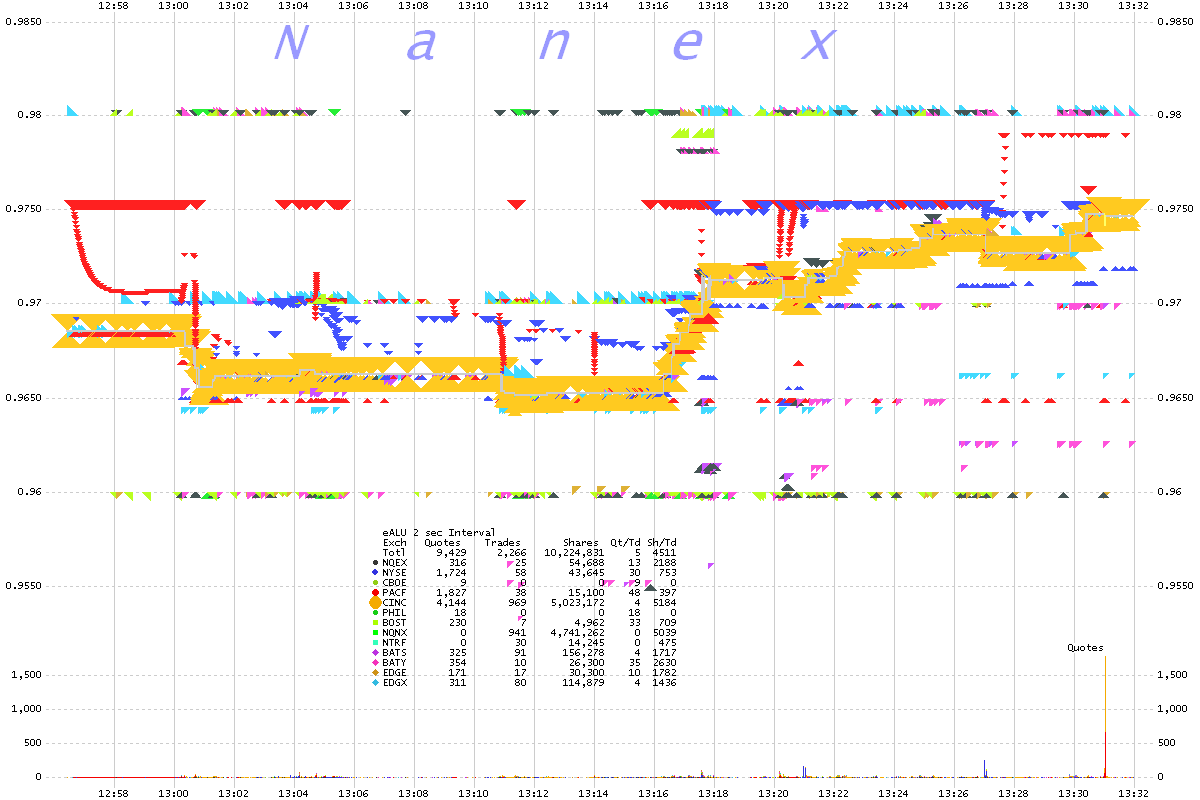Image resolution: width=1200 pixels, height=800 pixels.
Task: Select the 'NQNX' exchange label
Action: click(395, 633)
